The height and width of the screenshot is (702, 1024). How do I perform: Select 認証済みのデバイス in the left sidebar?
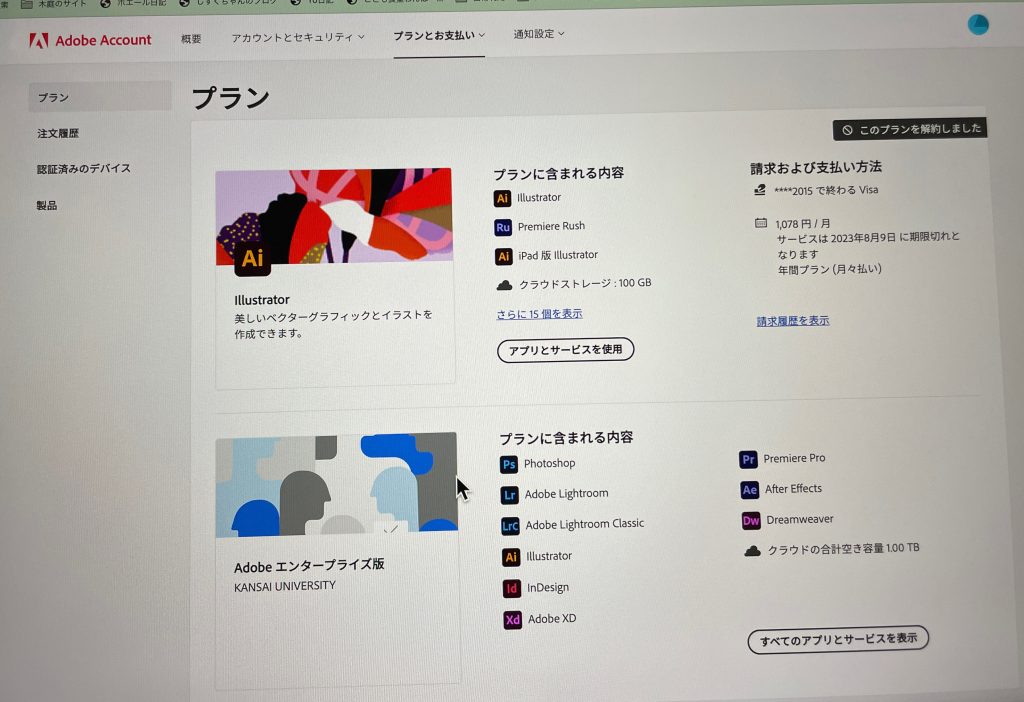[84, 169]
